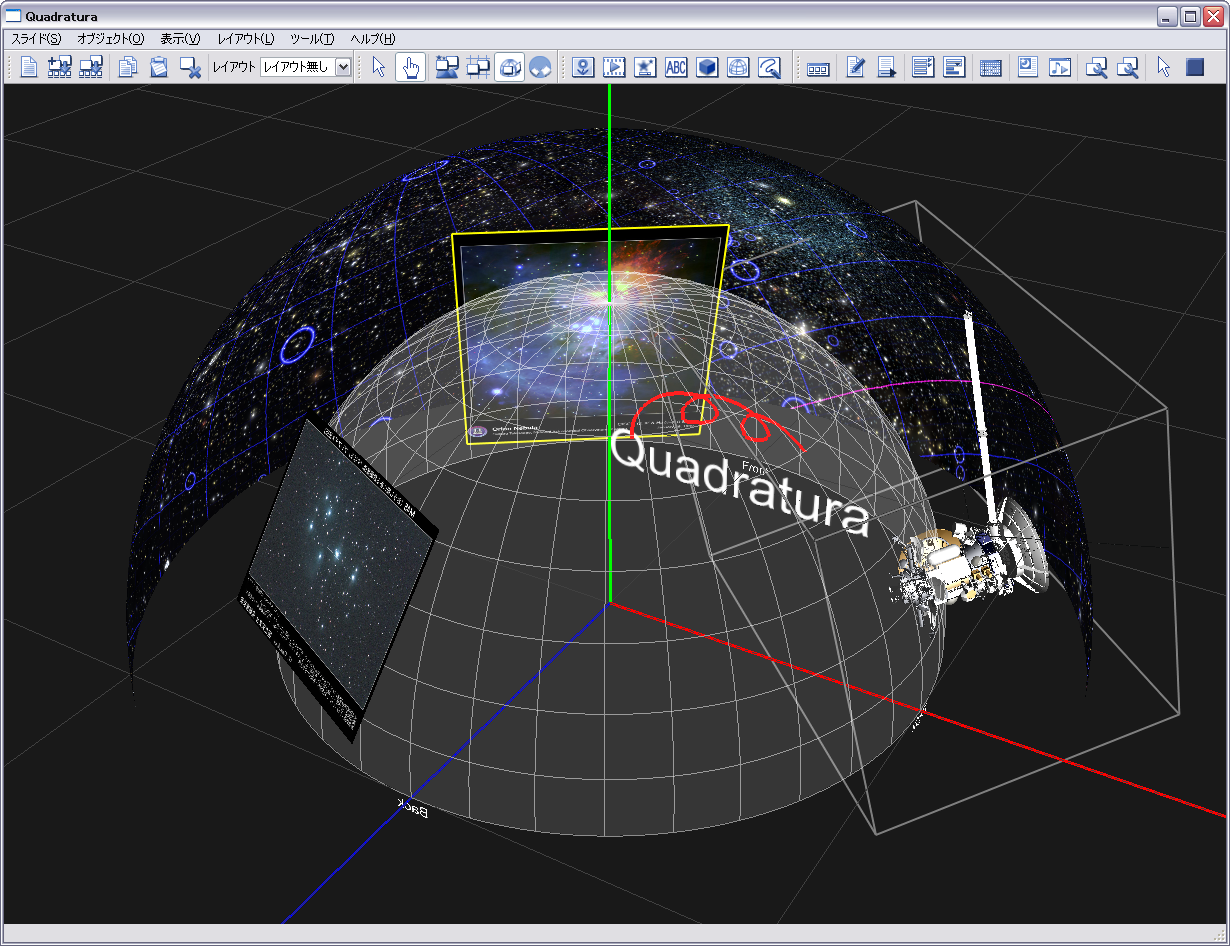Insert a text object with the ABC icon
The height and width of the screenshot is (946, 1230).
click(677, 67)
